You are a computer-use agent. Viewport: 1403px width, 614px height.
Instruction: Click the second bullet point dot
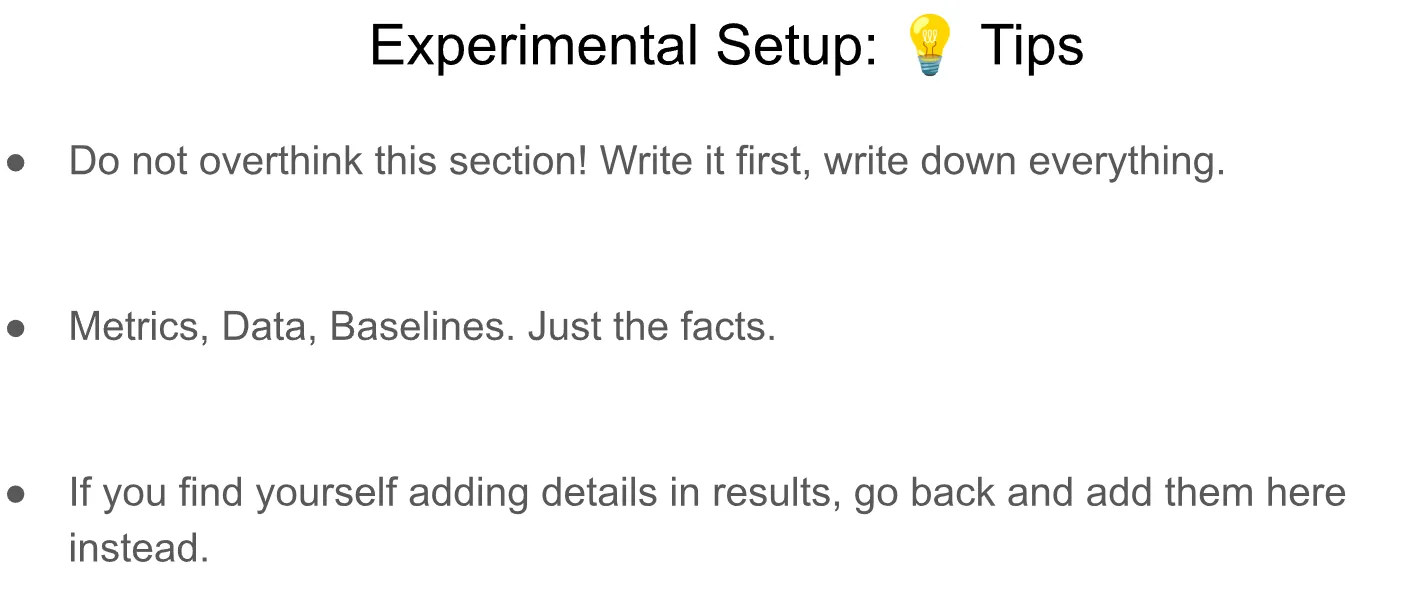tap(16, 328)
